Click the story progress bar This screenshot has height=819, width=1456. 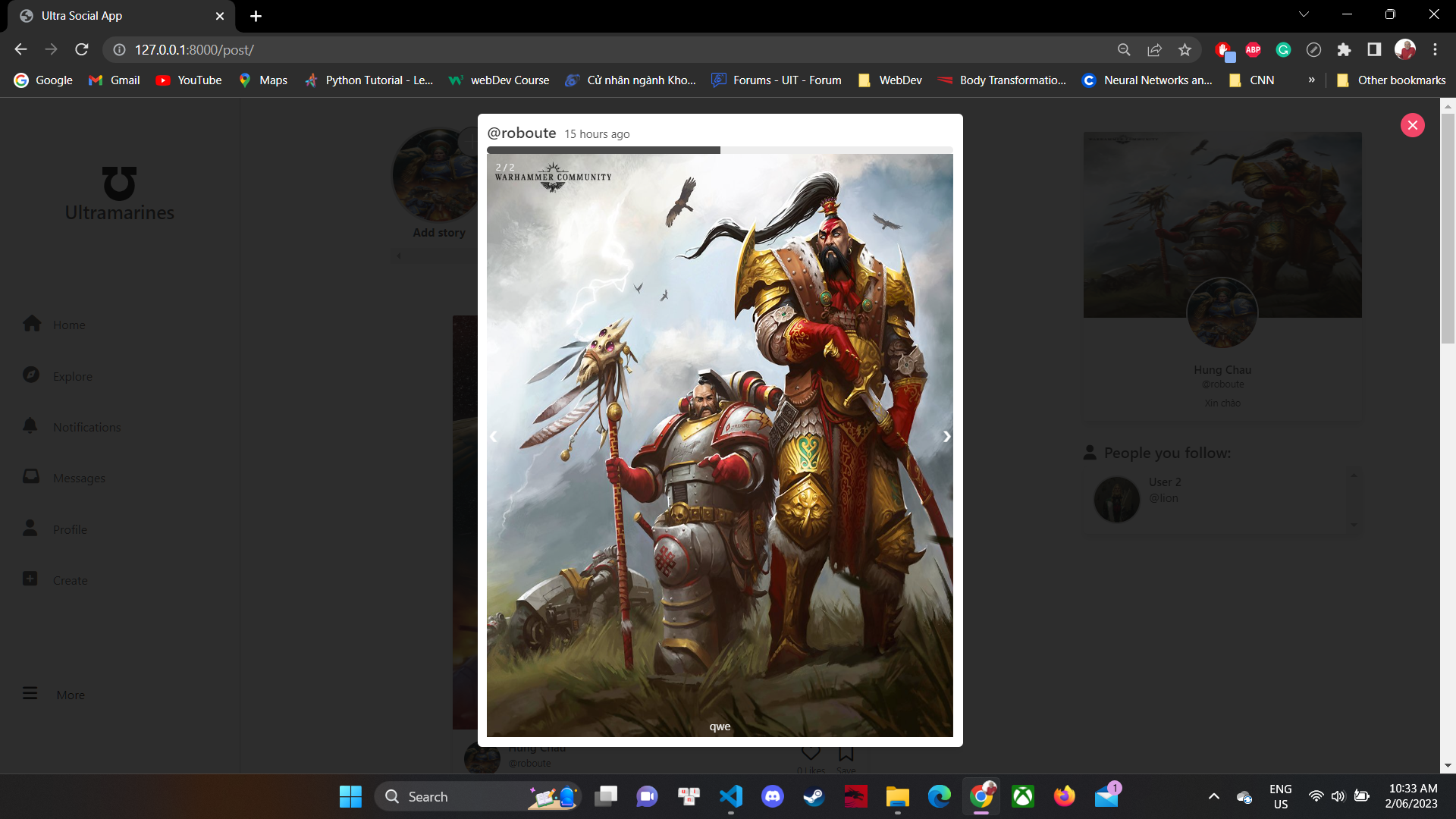click(x=719, y=150)
